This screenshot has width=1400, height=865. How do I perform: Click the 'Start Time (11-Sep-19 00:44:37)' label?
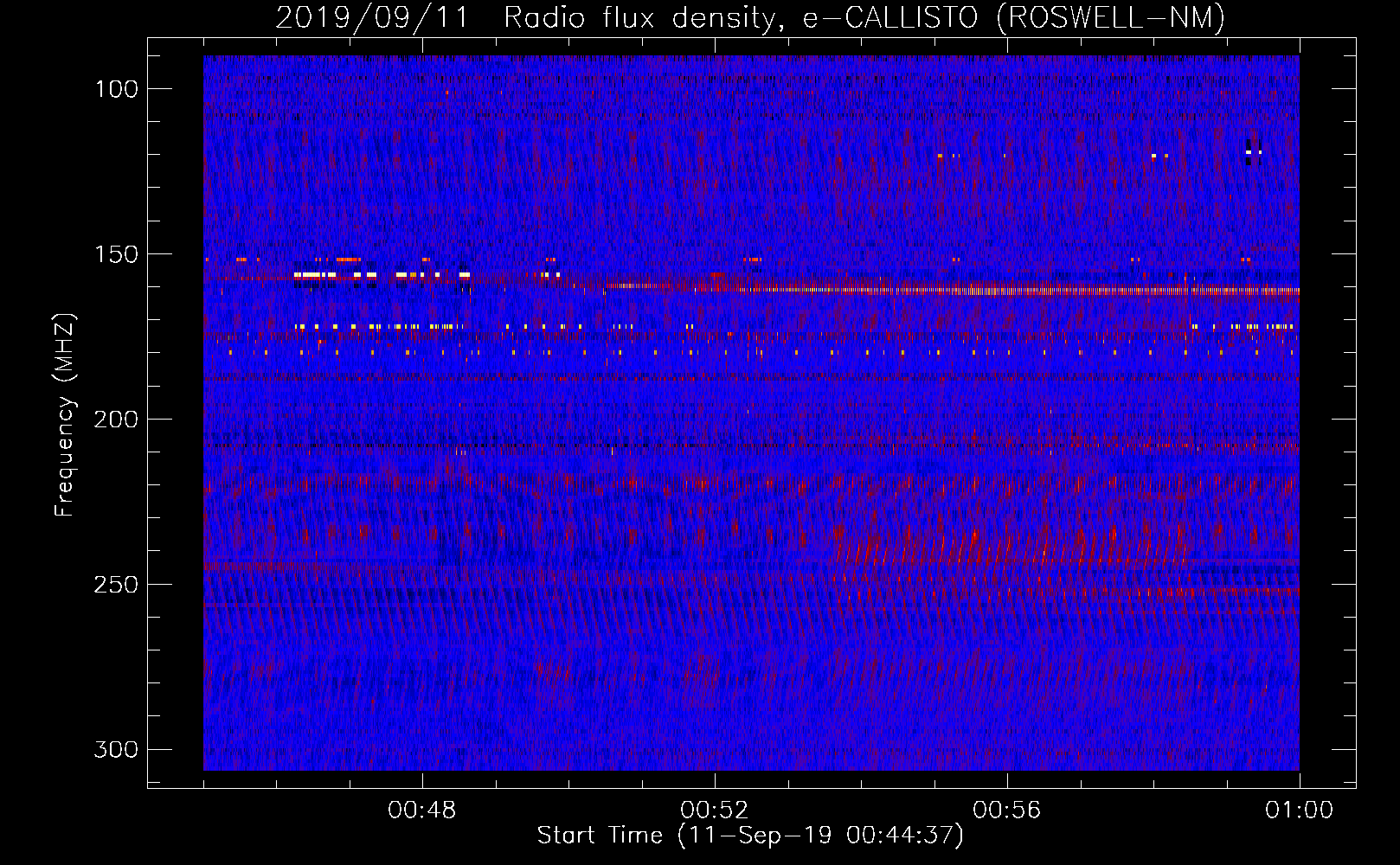(750, 836)
